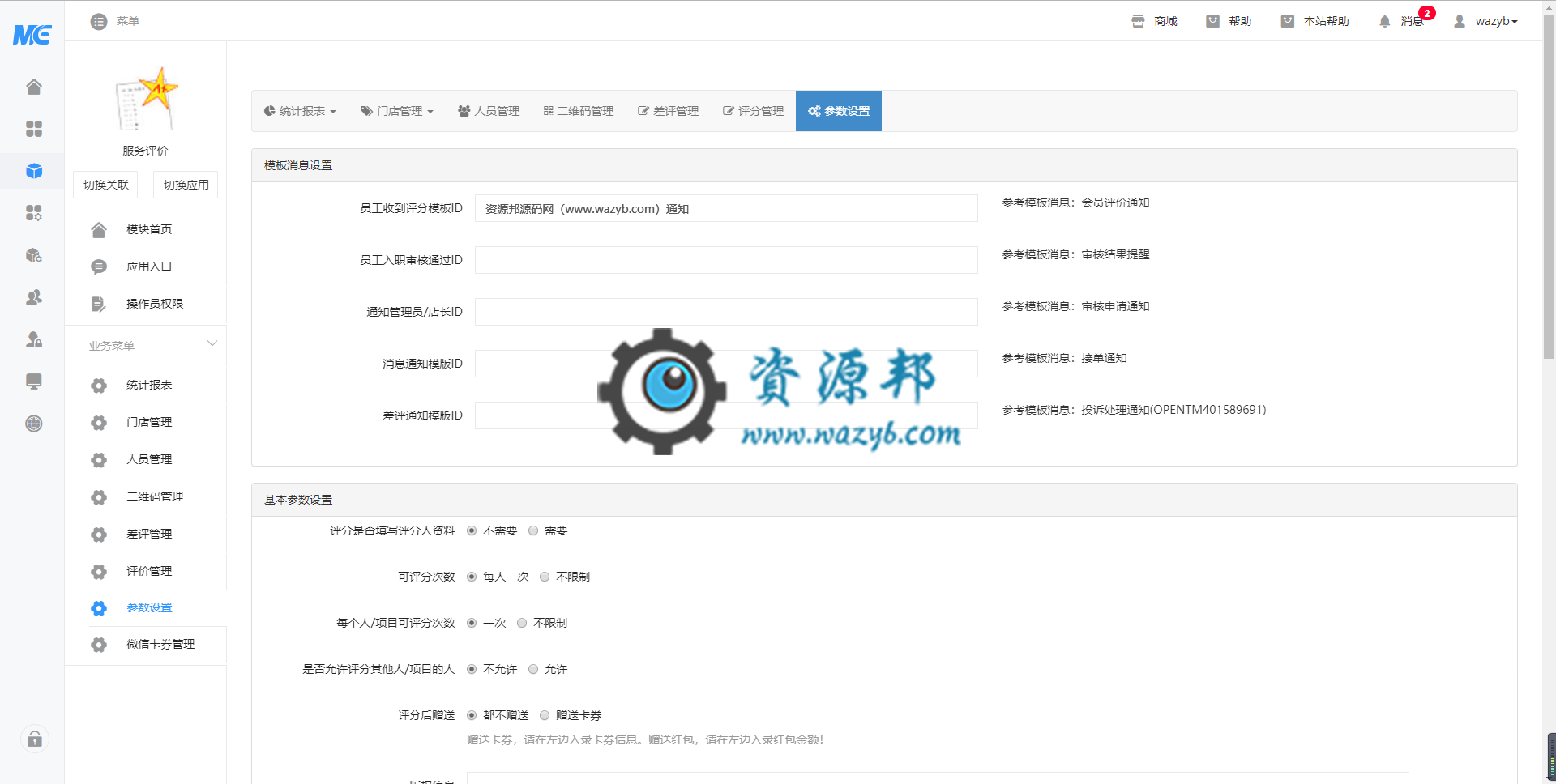The width and height of the screenshot is (1556, 784).
Task: Click the globe icon in left rail
Action: (34, 424)
